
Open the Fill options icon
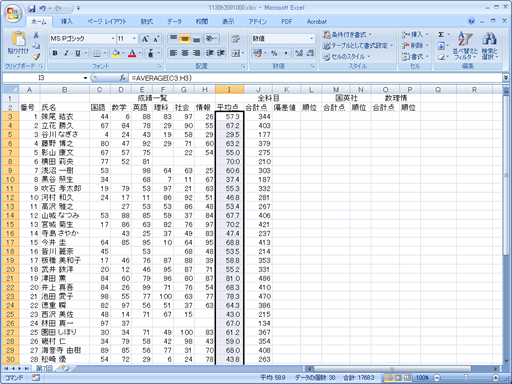[441, 46]
